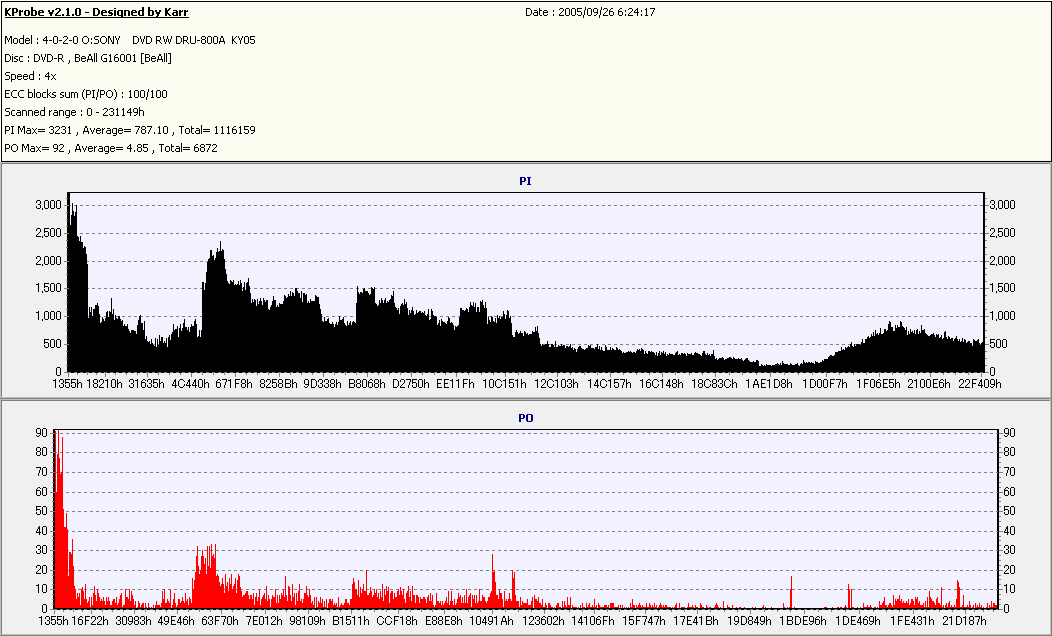Viewport: 1052px width, 636px height.
Task: Click the PO Max 92 statistics line
Action: 111,148
